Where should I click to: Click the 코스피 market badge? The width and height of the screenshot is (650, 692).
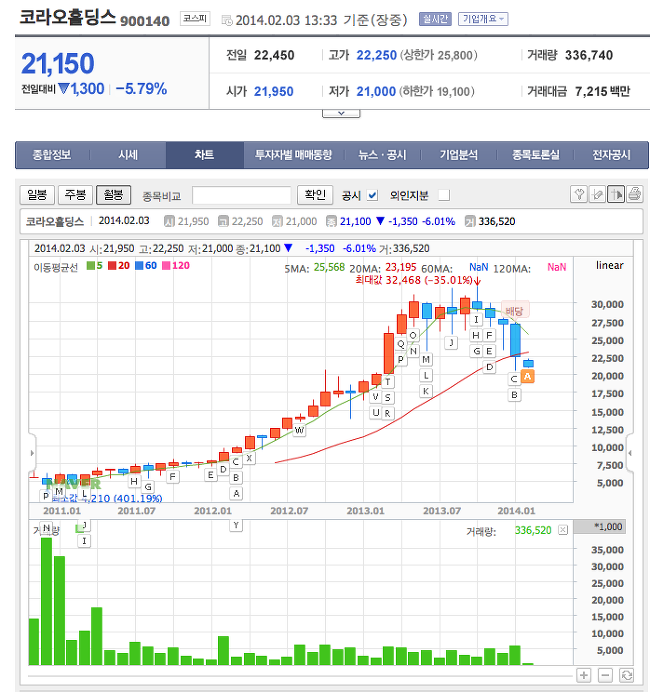tap(195, 19)
